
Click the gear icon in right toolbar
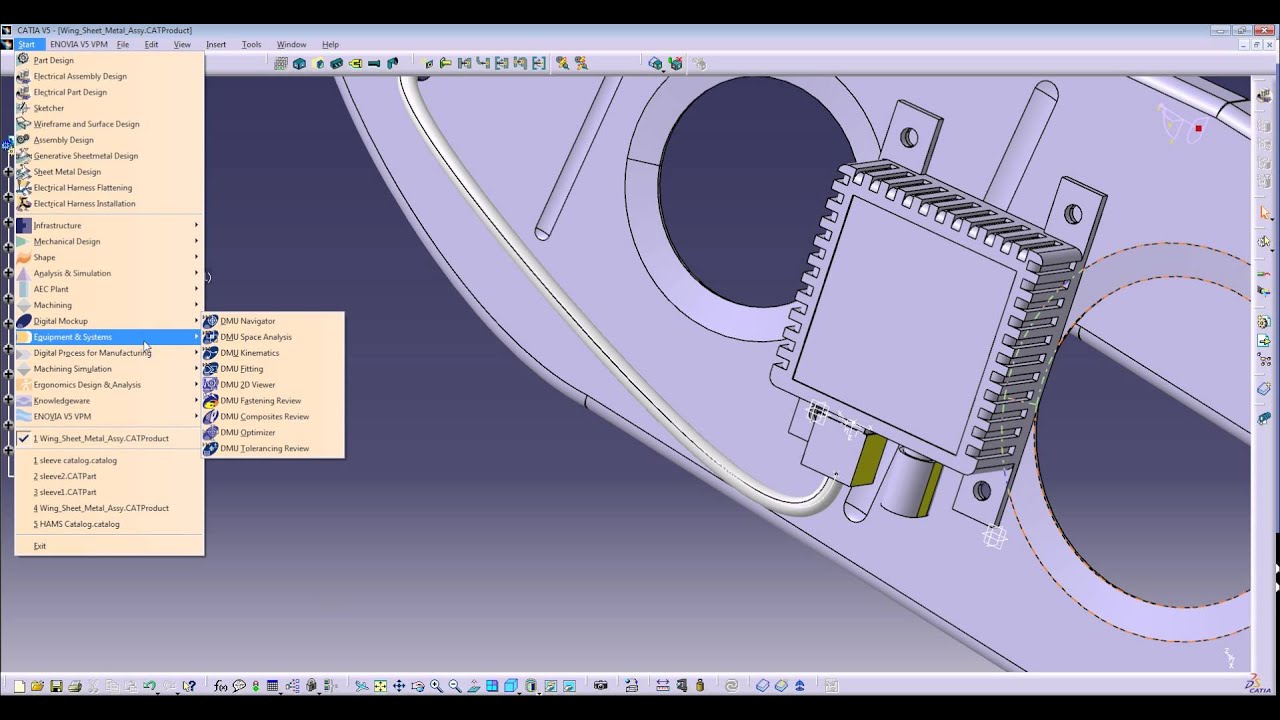(x=1265, y=321)
